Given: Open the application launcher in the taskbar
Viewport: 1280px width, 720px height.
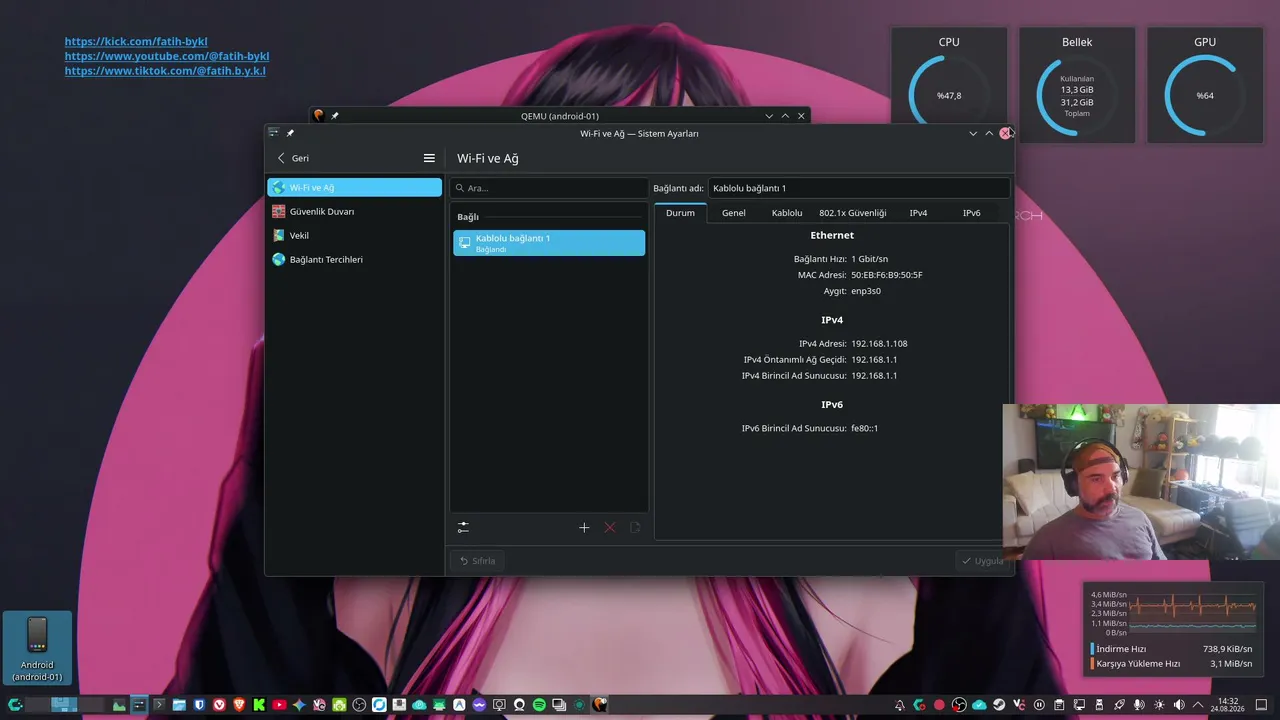Looking at the screenshot, I should [15, 705].
